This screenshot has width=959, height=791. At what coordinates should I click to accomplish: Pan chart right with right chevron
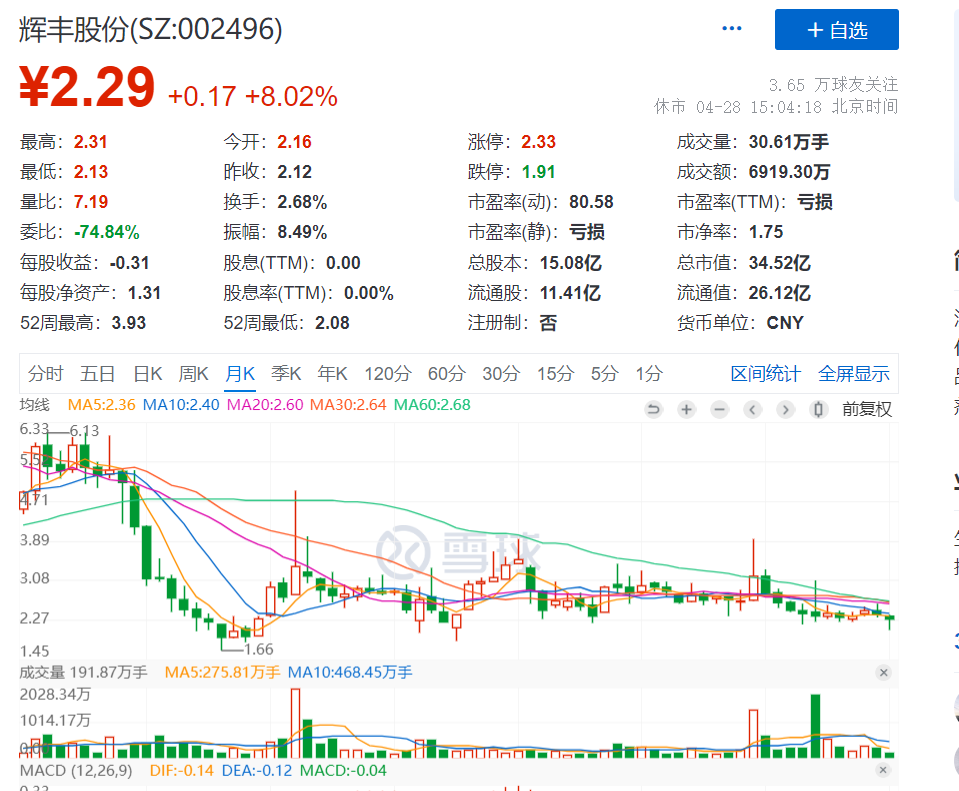point(785,409)
